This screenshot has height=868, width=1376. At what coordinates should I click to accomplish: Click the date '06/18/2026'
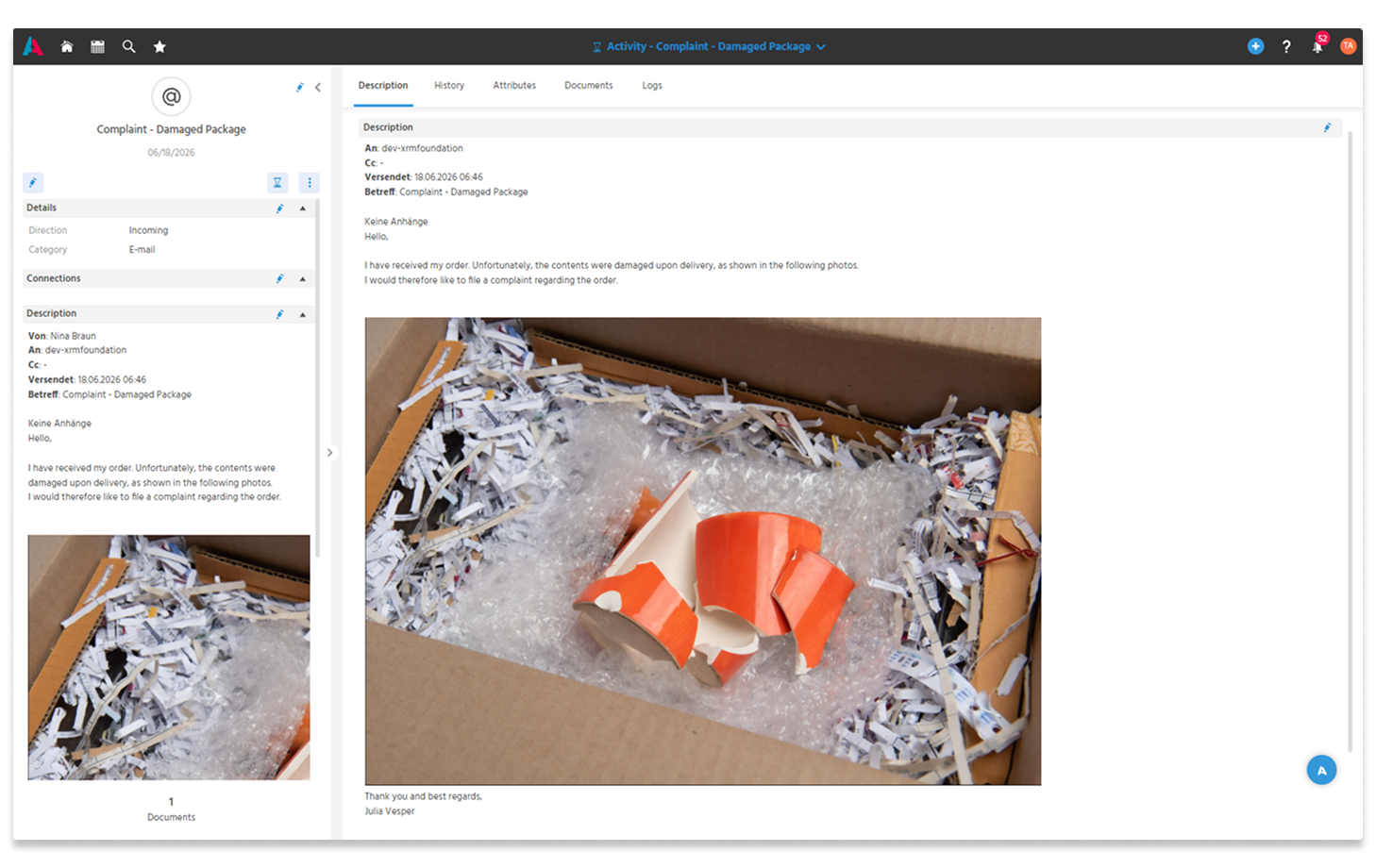pos(171,153)
